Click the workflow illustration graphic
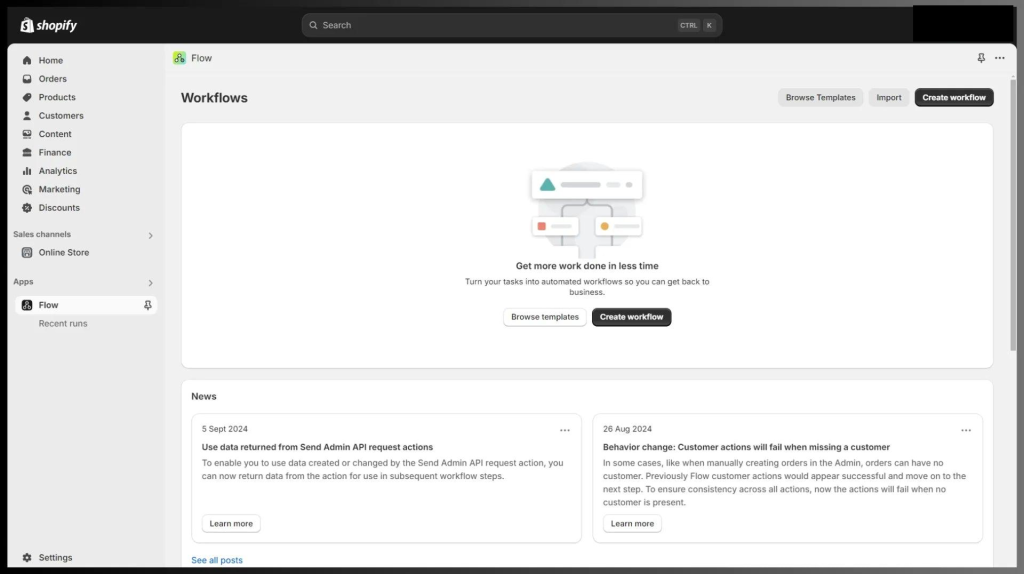The width and height of the screenshot is (1024, 574). tap(587, 209)
